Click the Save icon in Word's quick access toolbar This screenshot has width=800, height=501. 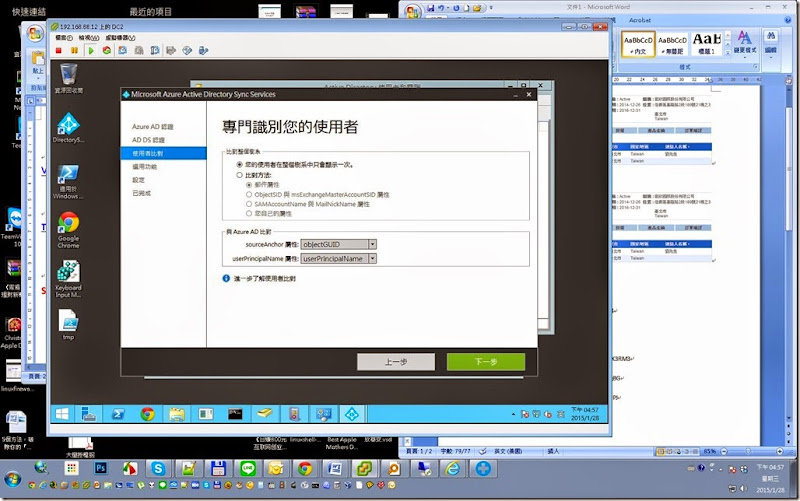pos(431,8)
